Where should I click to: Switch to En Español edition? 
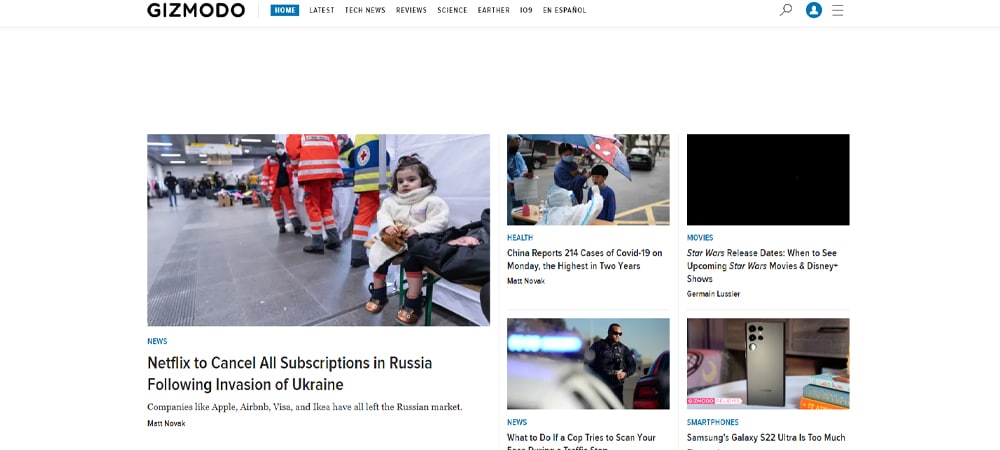tap(564, 10)
